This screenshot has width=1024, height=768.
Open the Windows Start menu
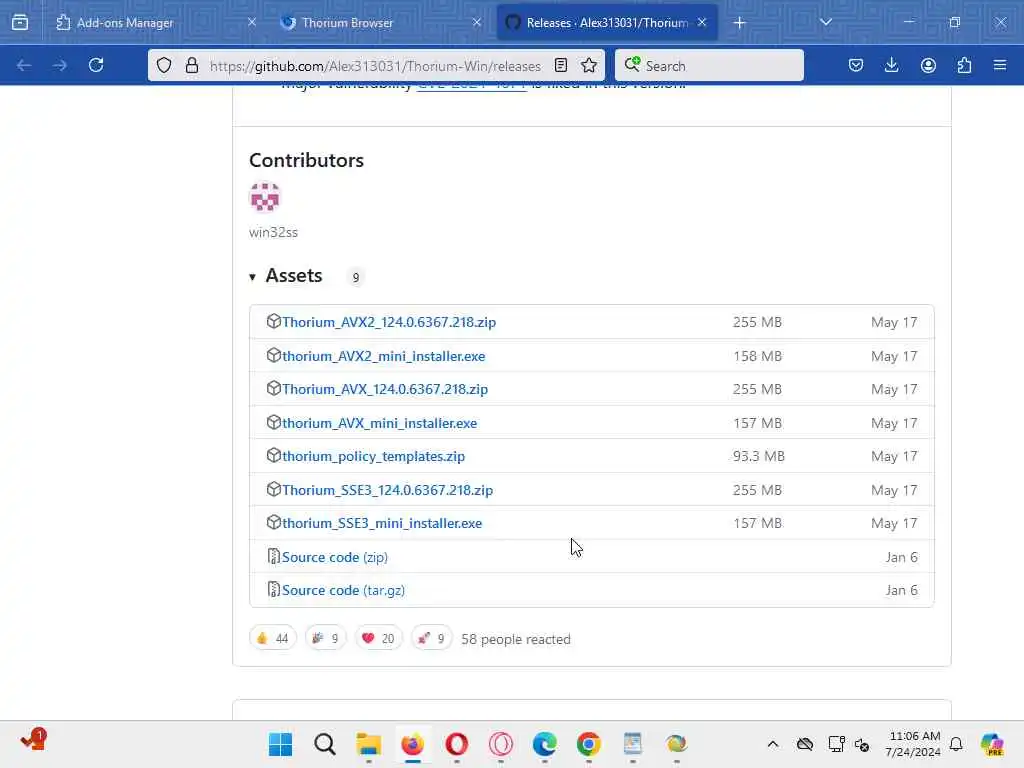coord(281,744)
